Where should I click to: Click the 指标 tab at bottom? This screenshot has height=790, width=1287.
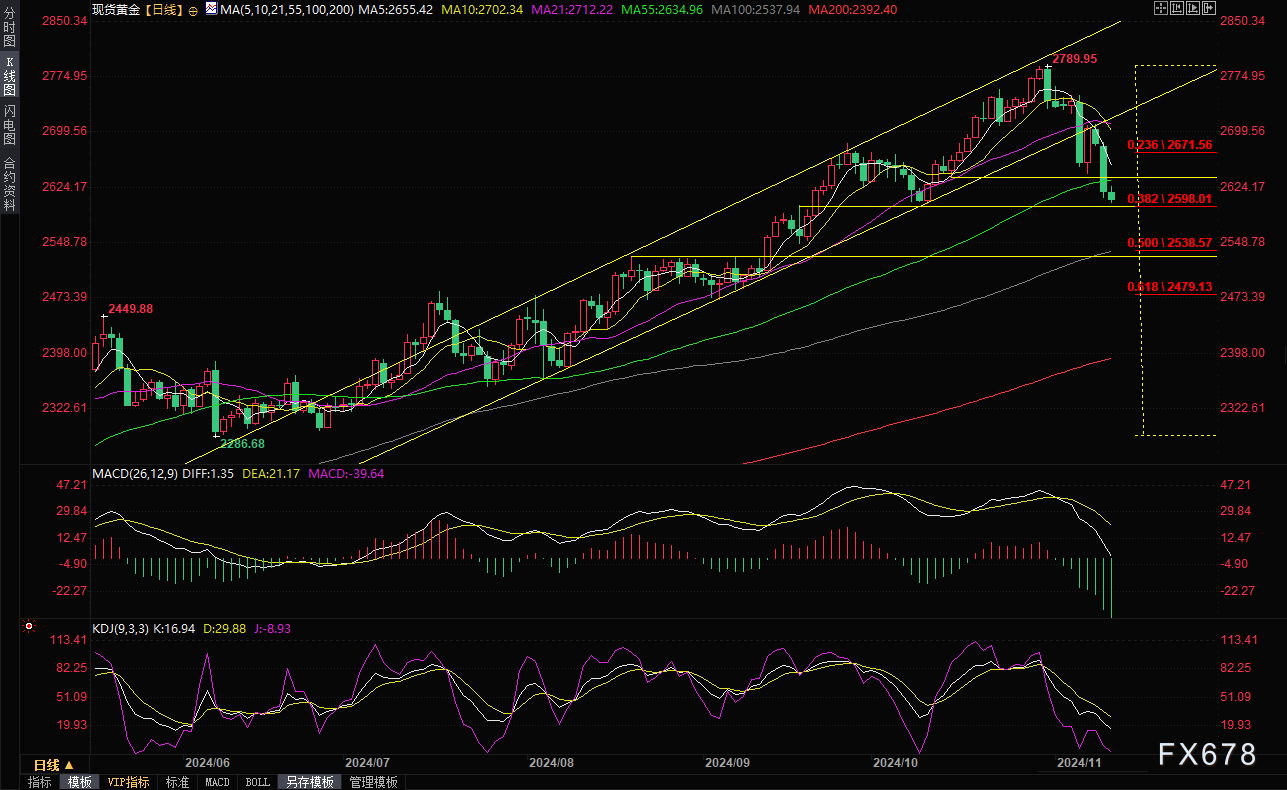[40, 782]
